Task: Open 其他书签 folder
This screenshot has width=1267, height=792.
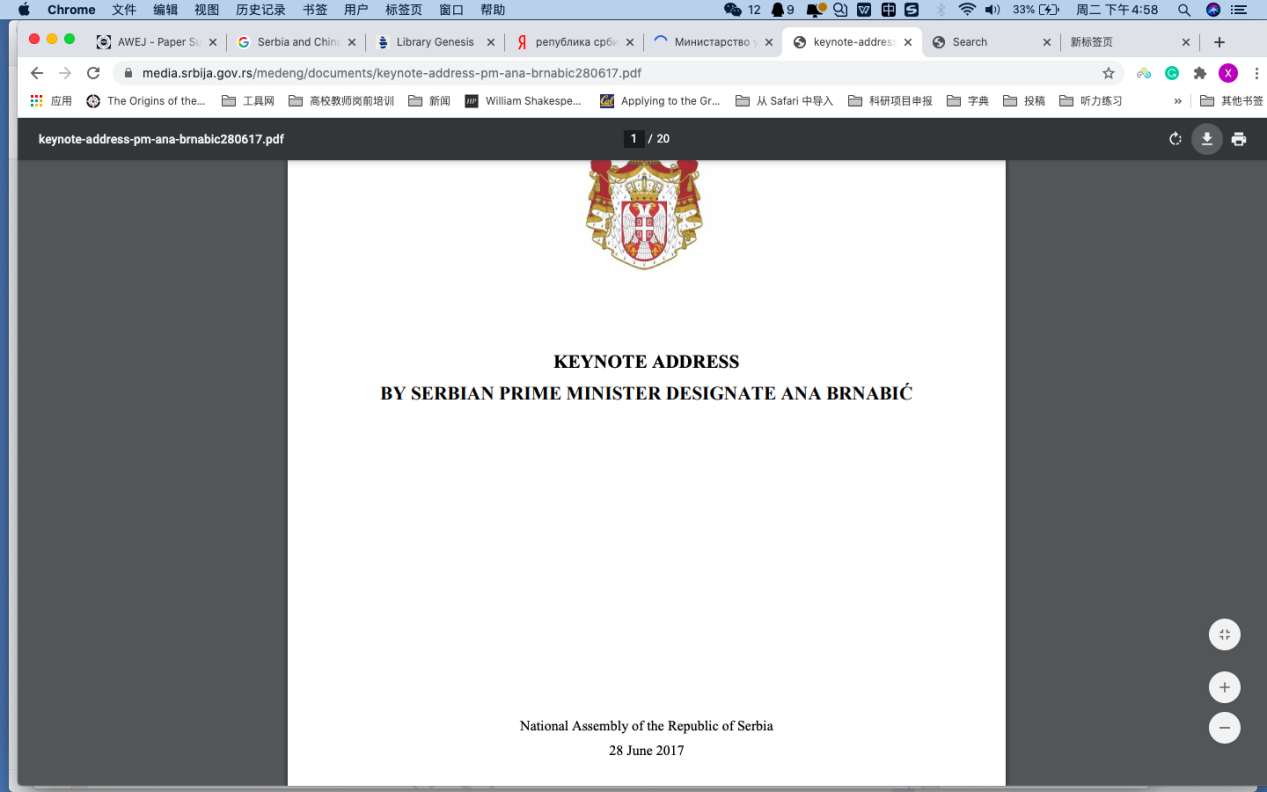Action: pyautogui.click(x=1231, y=101)
